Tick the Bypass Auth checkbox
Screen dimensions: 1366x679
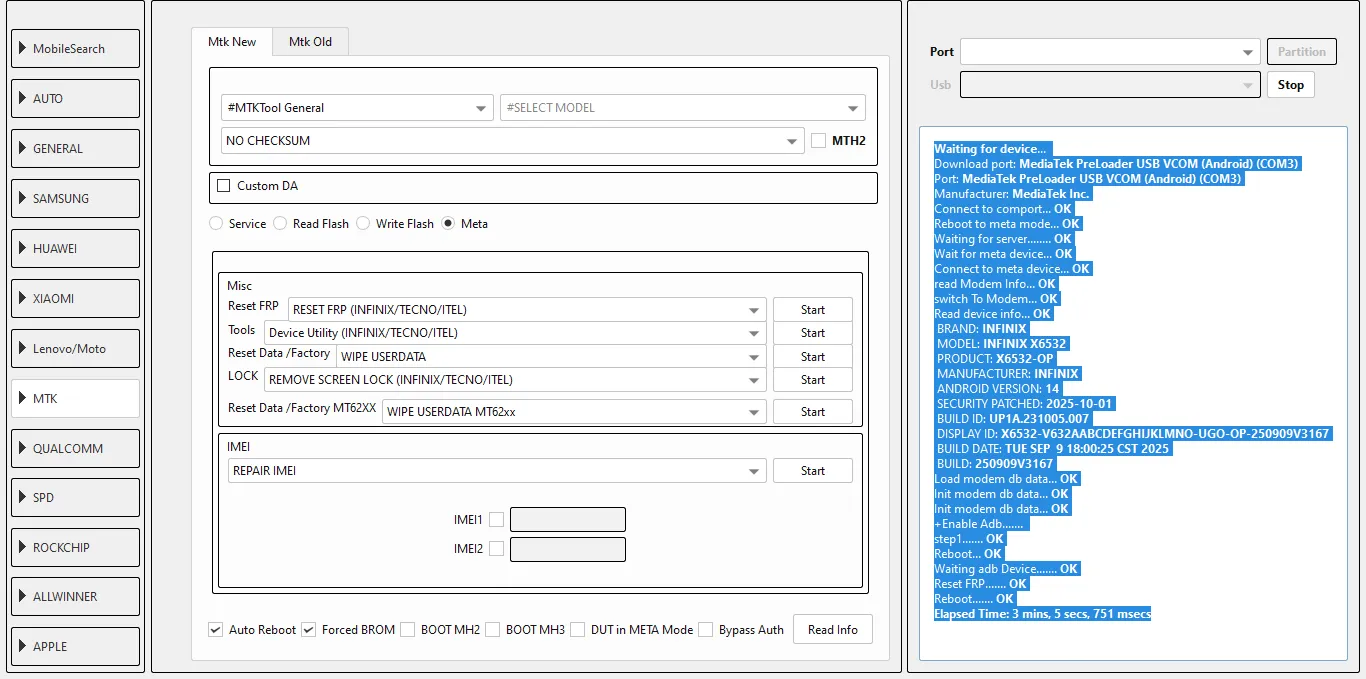[706, 630]
